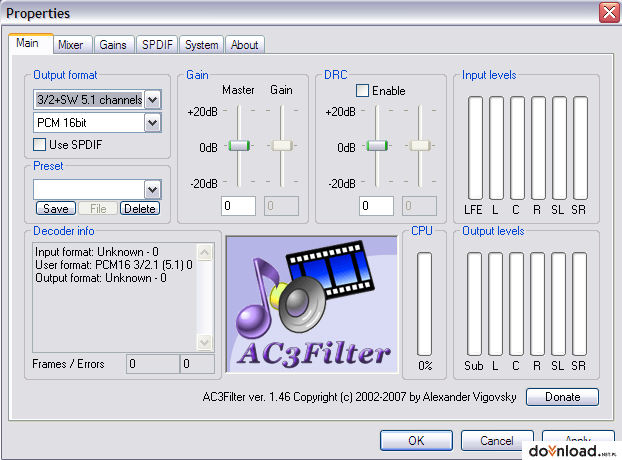
Task: Click the Frames / Errors label
Action: tap(68, 364)
